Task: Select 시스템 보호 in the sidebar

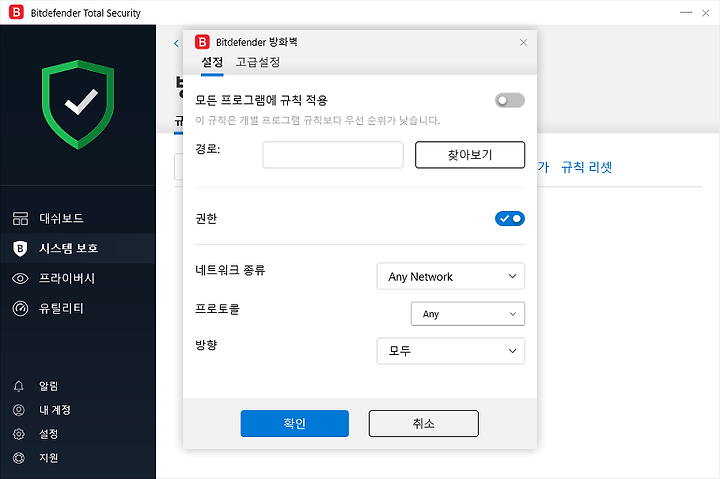Action: 78,248
